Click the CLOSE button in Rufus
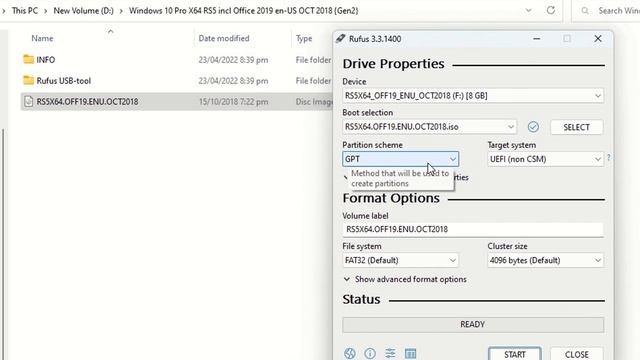 pos(577,354)
